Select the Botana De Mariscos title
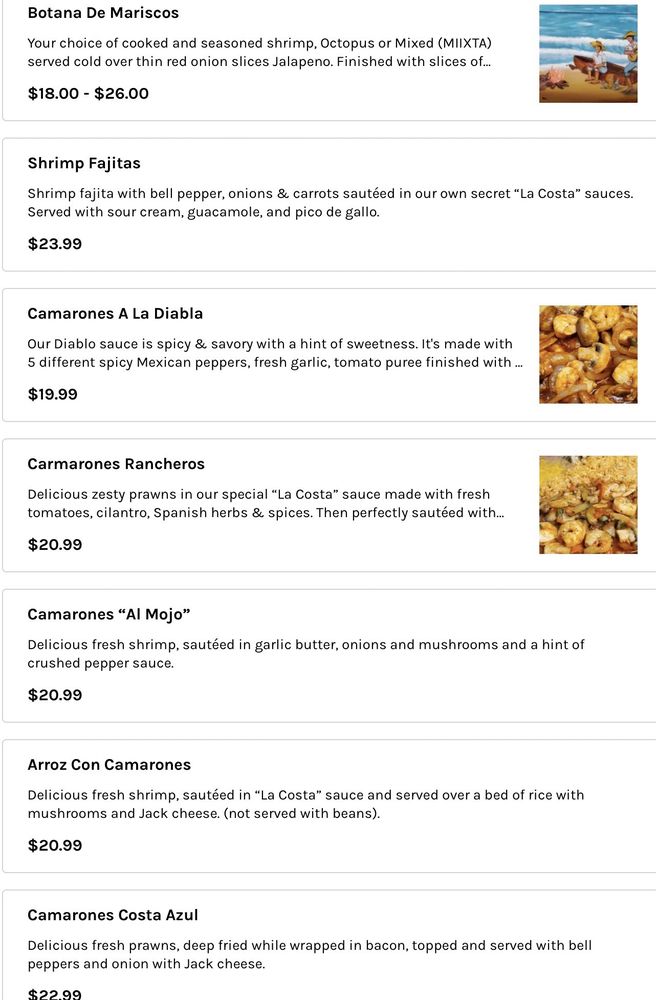The height and width of the screenshot is (1000, 656). pos(103,13)
